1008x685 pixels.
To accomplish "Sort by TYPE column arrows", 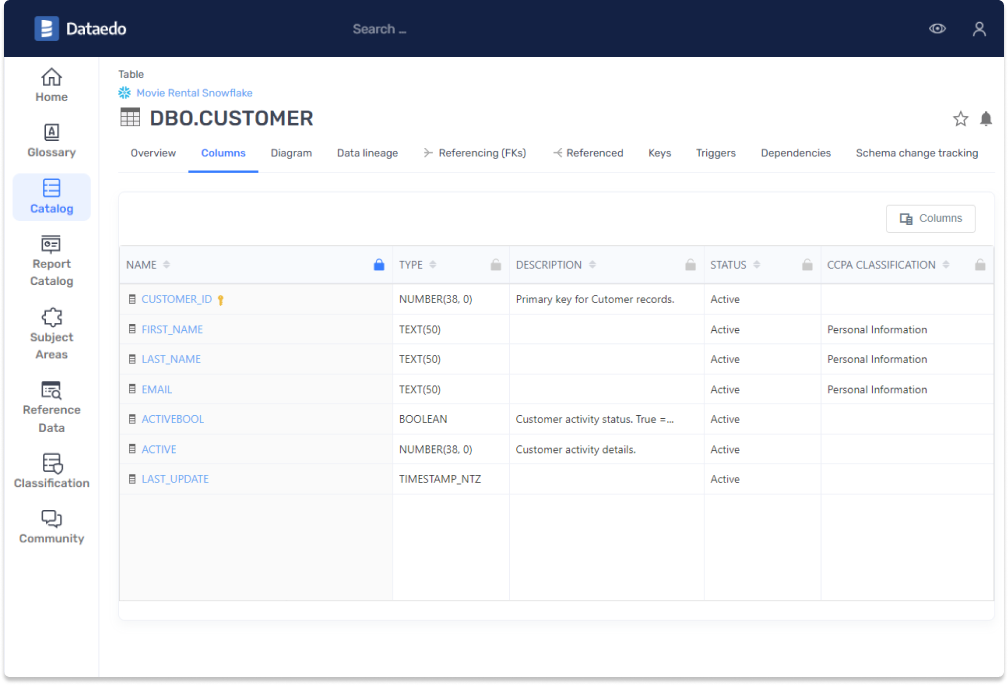I will [433, 265].
